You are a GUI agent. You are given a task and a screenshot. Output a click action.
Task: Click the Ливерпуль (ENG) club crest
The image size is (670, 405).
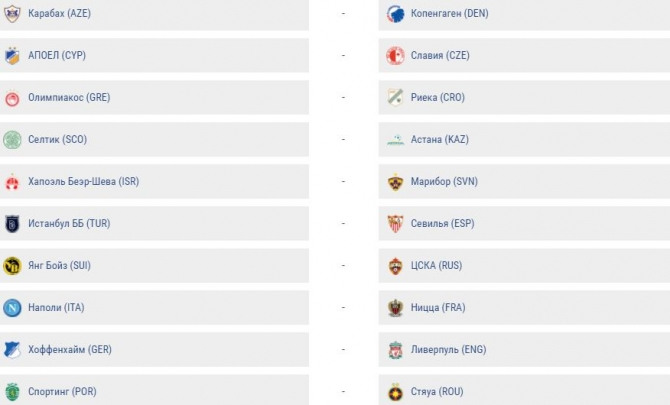pos(395,350)
